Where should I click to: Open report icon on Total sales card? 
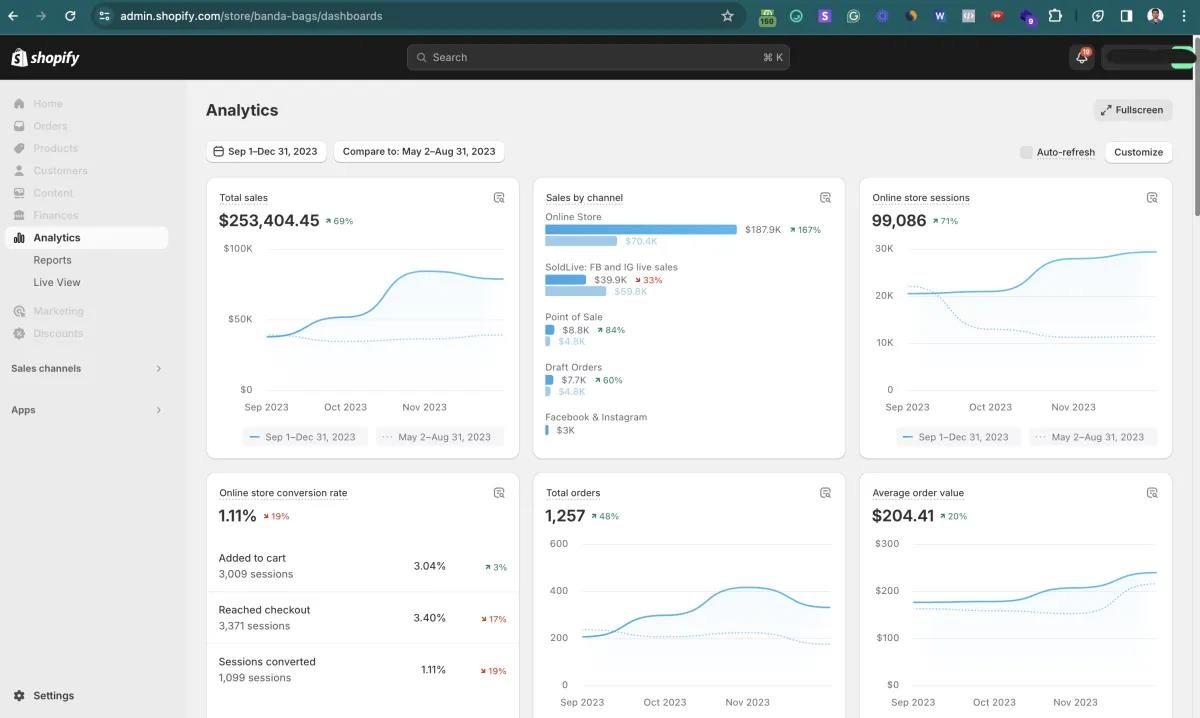[499, 198]
